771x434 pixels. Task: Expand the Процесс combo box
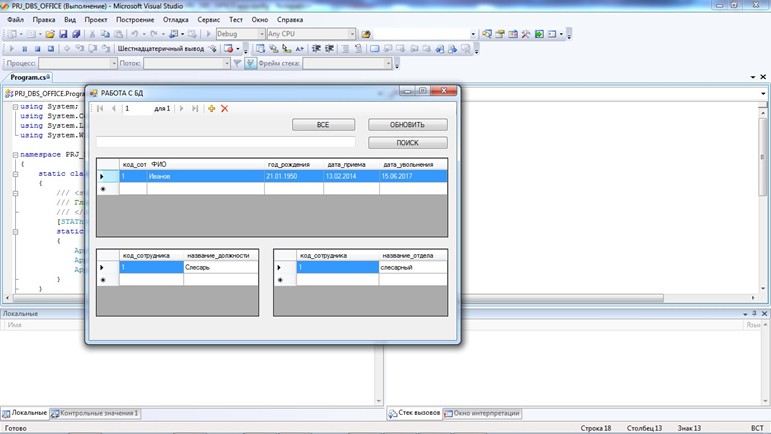pos(114,63)
